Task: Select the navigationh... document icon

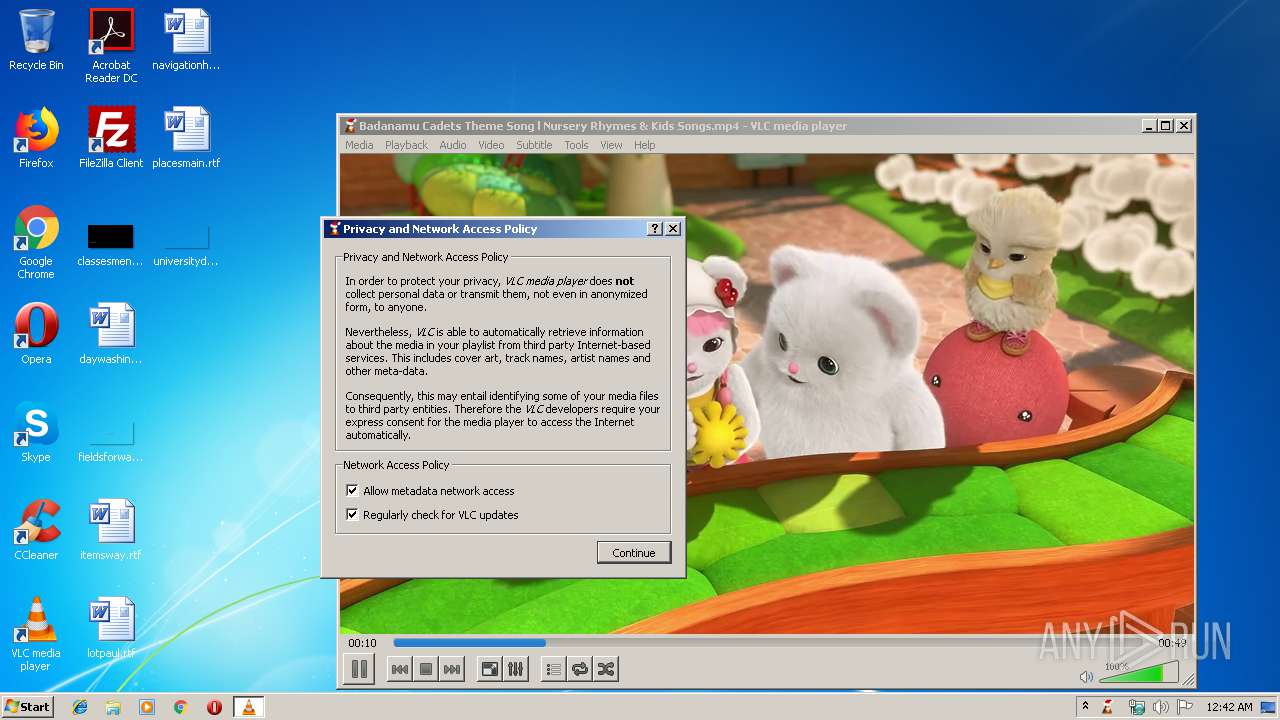Action: click(186, 40)
